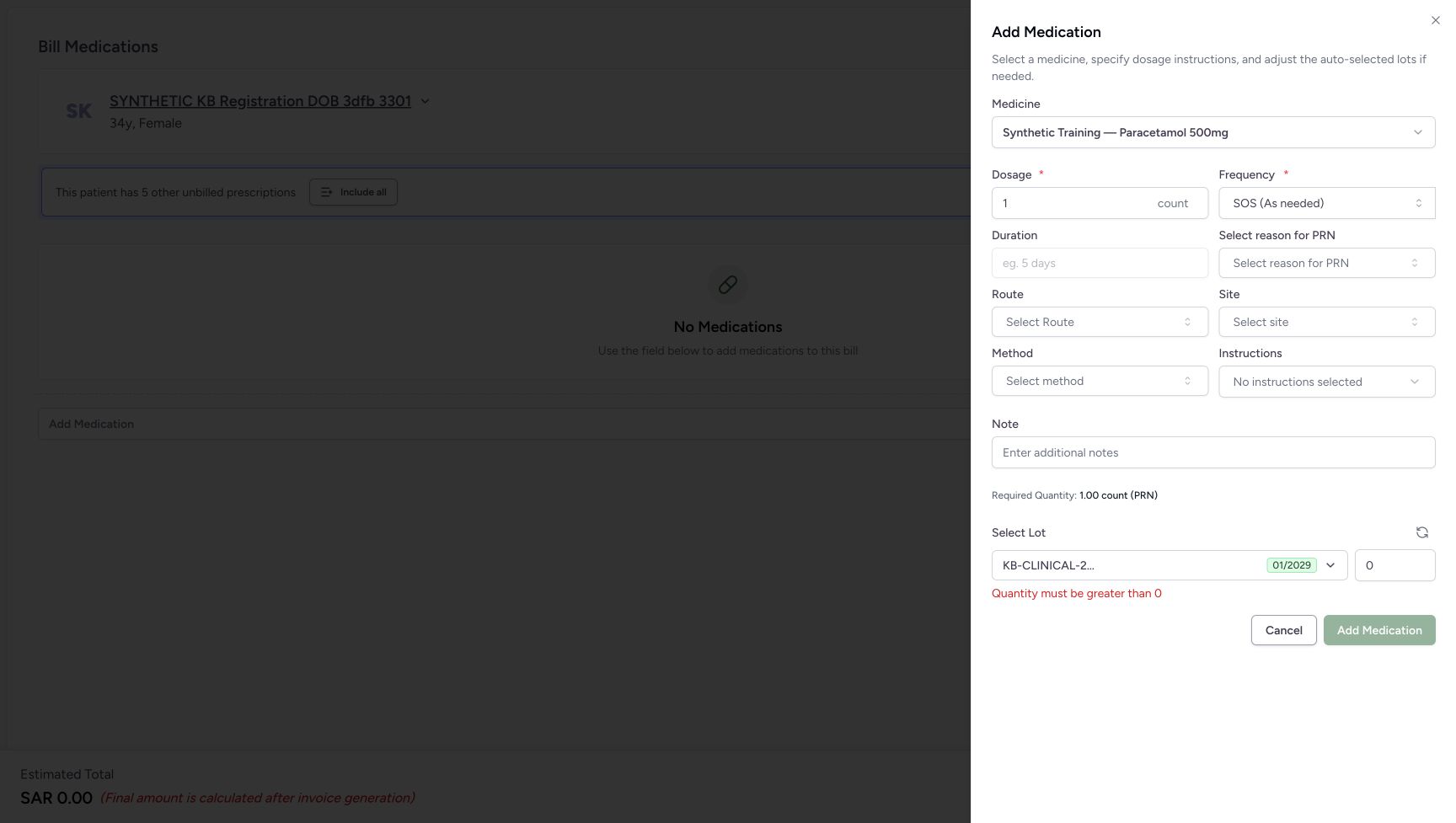Click the Add Medication search field
The height and width of the screenshot is (823, 1456).
pyautogui.click(x=504, y=424)
